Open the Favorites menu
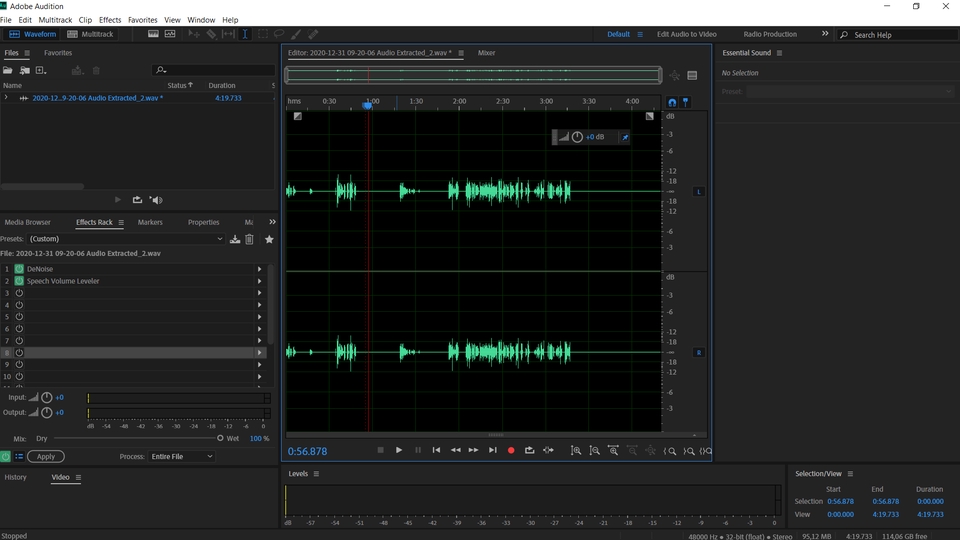 click(x=143, y=20)
